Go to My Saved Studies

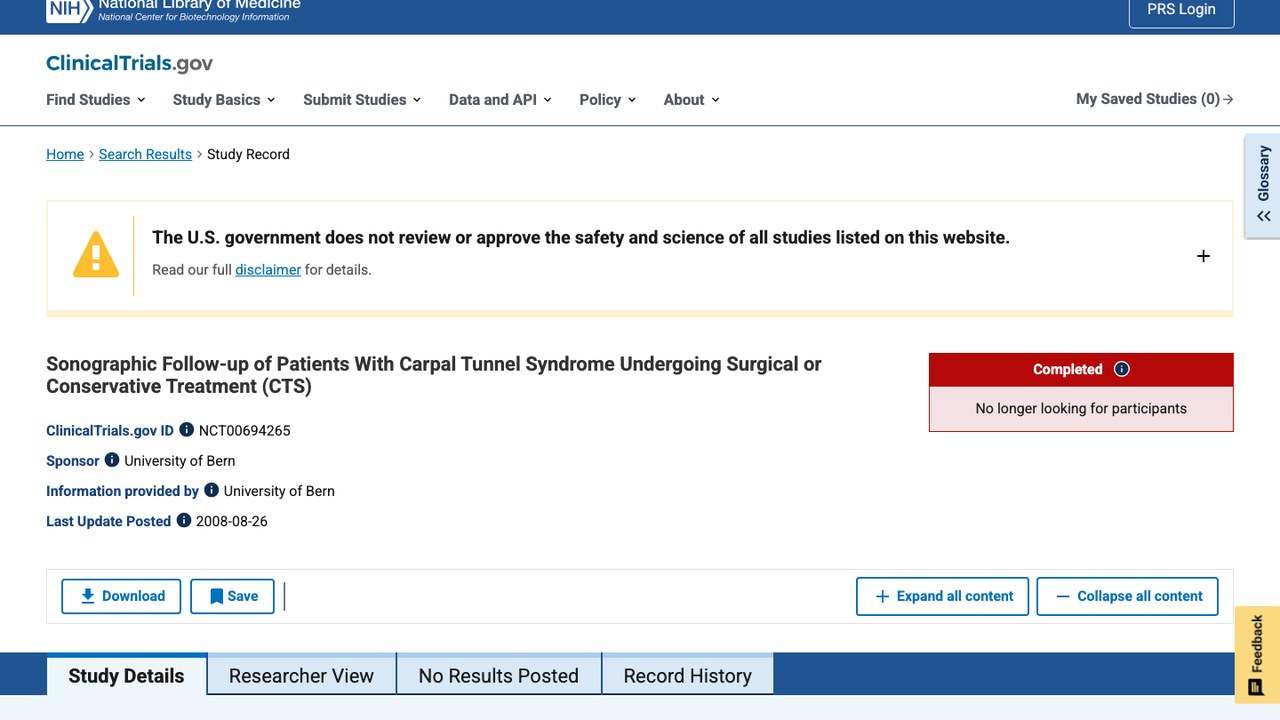(x=1155, y=99)
